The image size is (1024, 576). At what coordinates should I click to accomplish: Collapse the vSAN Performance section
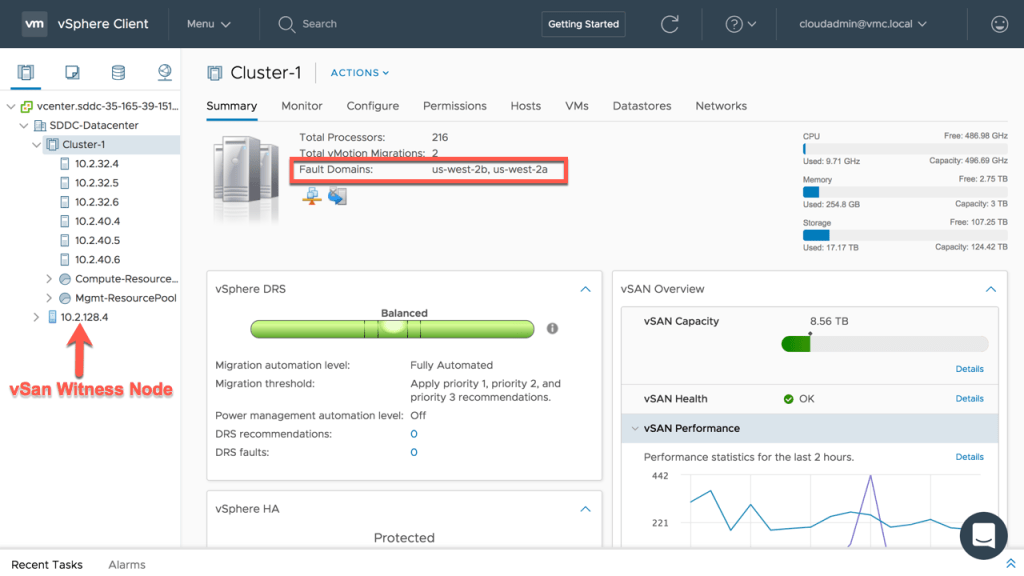634,428
